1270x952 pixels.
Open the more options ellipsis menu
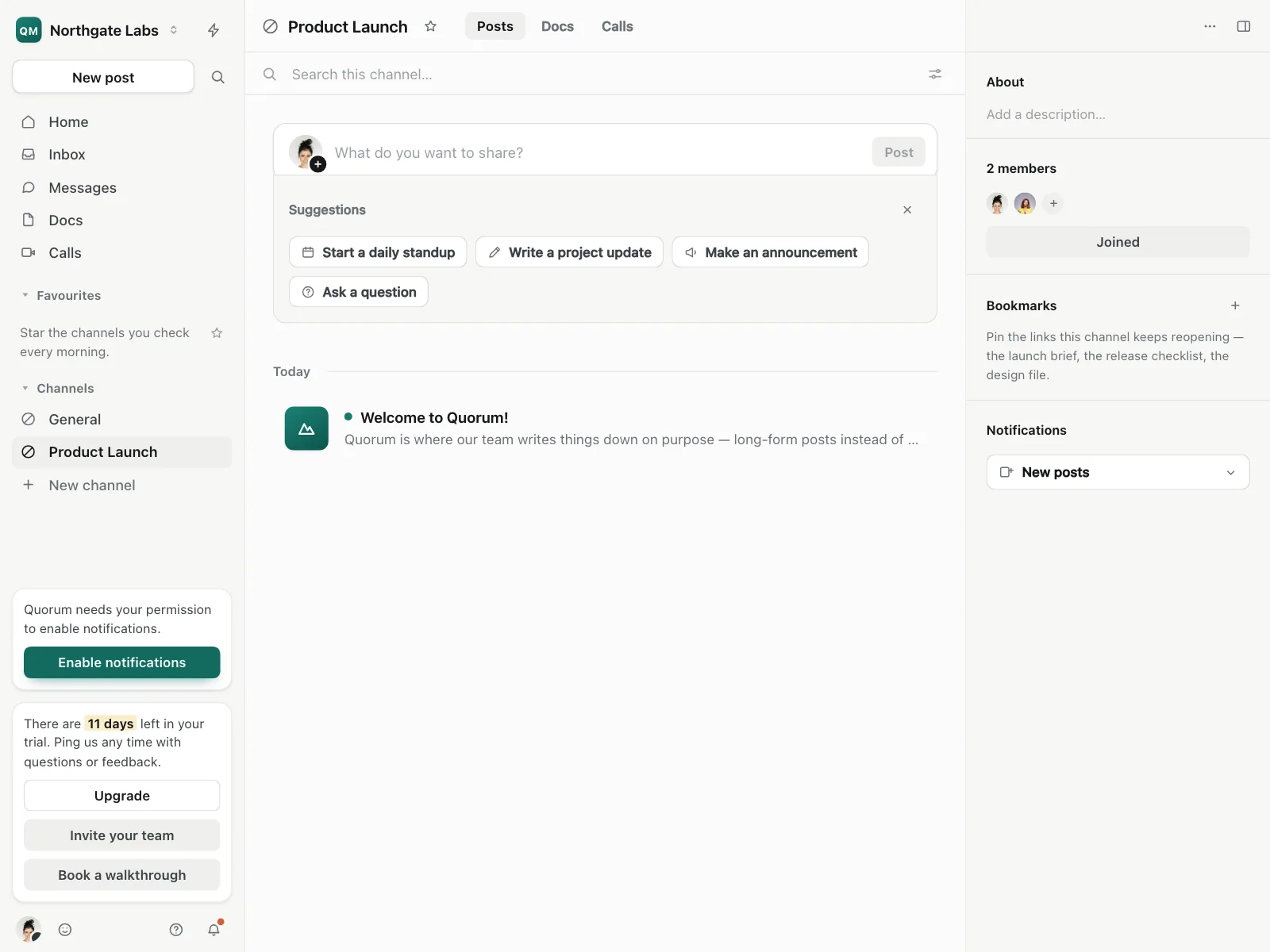point(1210,26)
